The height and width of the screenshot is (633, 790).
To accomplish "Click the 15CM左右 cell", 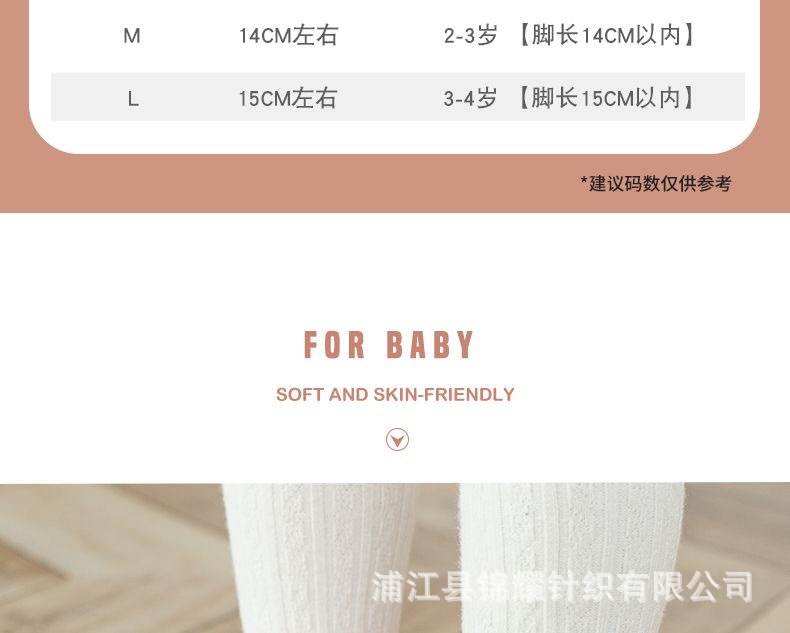I will tap(288, 98).
